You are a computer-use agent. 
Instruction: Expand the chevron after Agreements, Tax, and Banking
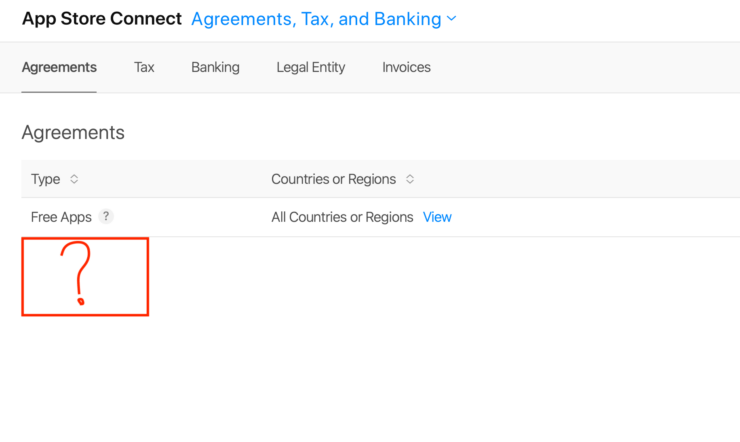452,19
